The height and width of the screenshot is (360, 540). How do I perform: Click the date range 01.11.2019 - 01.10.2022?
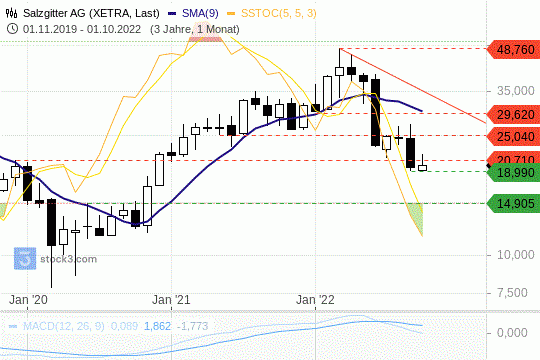point(82,29)
